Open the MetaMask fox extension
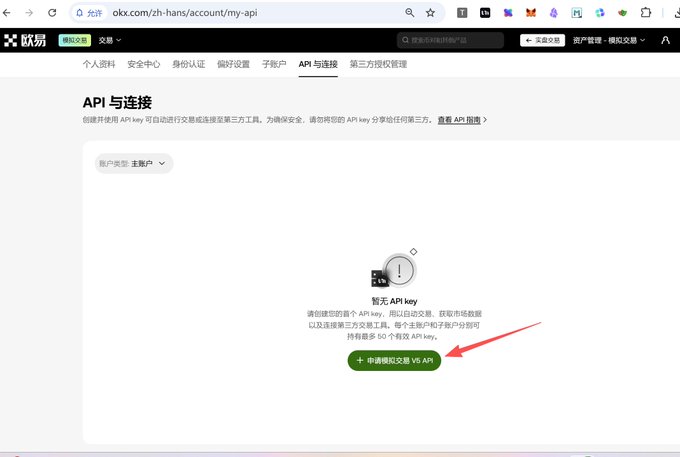Image resolution: width=680 pixels, height=457 pixels. click(531, 13)
